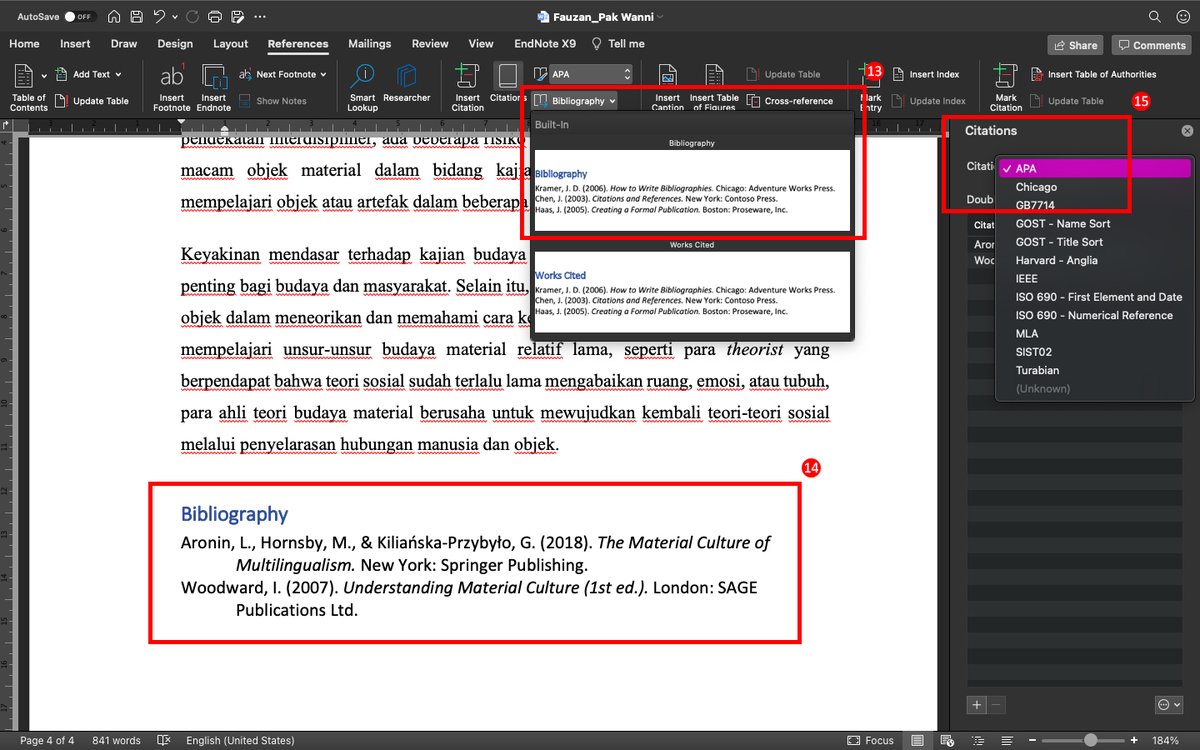
Task: Open the APA citation style combo box in ribbon
Action: (590, 74)
